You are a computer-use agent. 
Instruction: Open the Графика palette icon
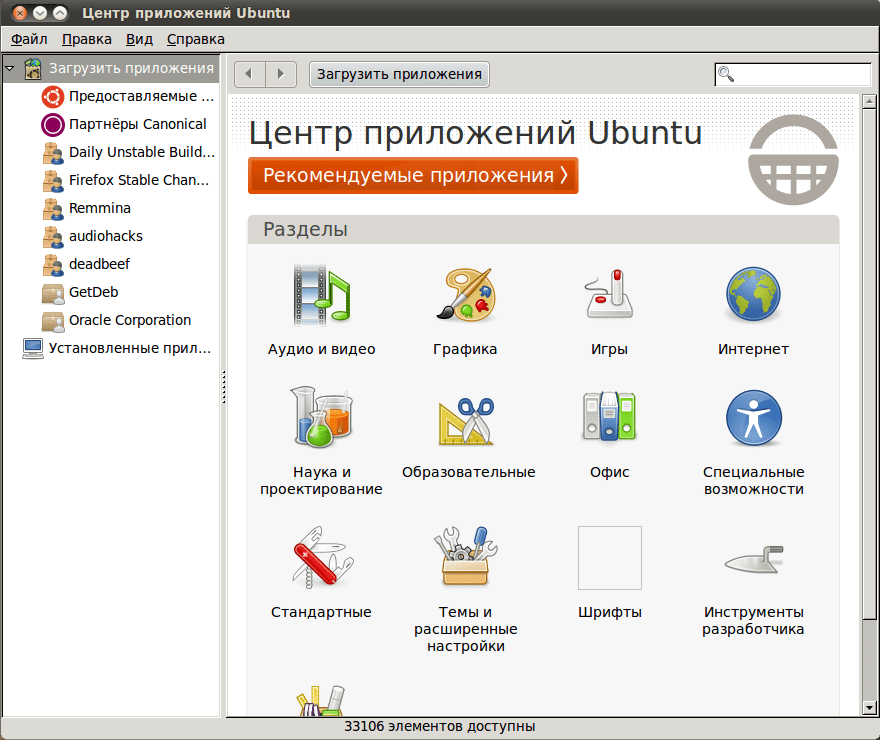click(466, 295)
